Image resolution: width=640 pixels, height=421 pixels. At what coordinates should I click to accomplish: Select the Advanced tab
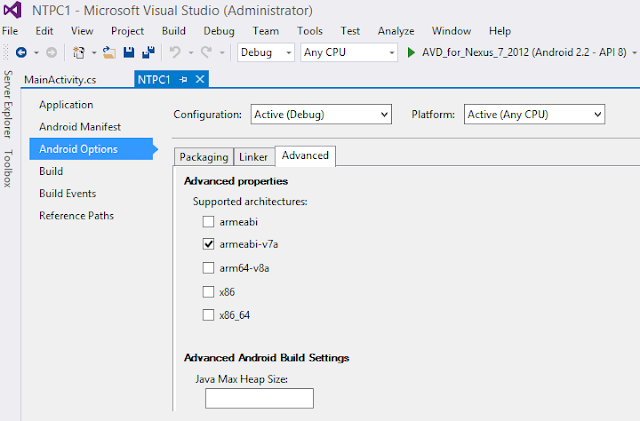tap(305, 156)
